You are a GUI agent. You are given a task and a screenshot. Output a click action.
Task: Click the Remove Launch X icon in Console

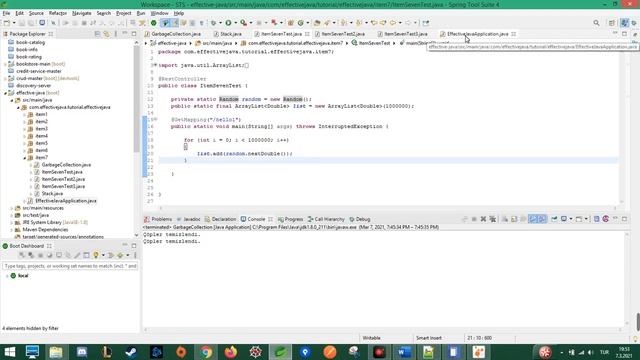coord(483,219)
